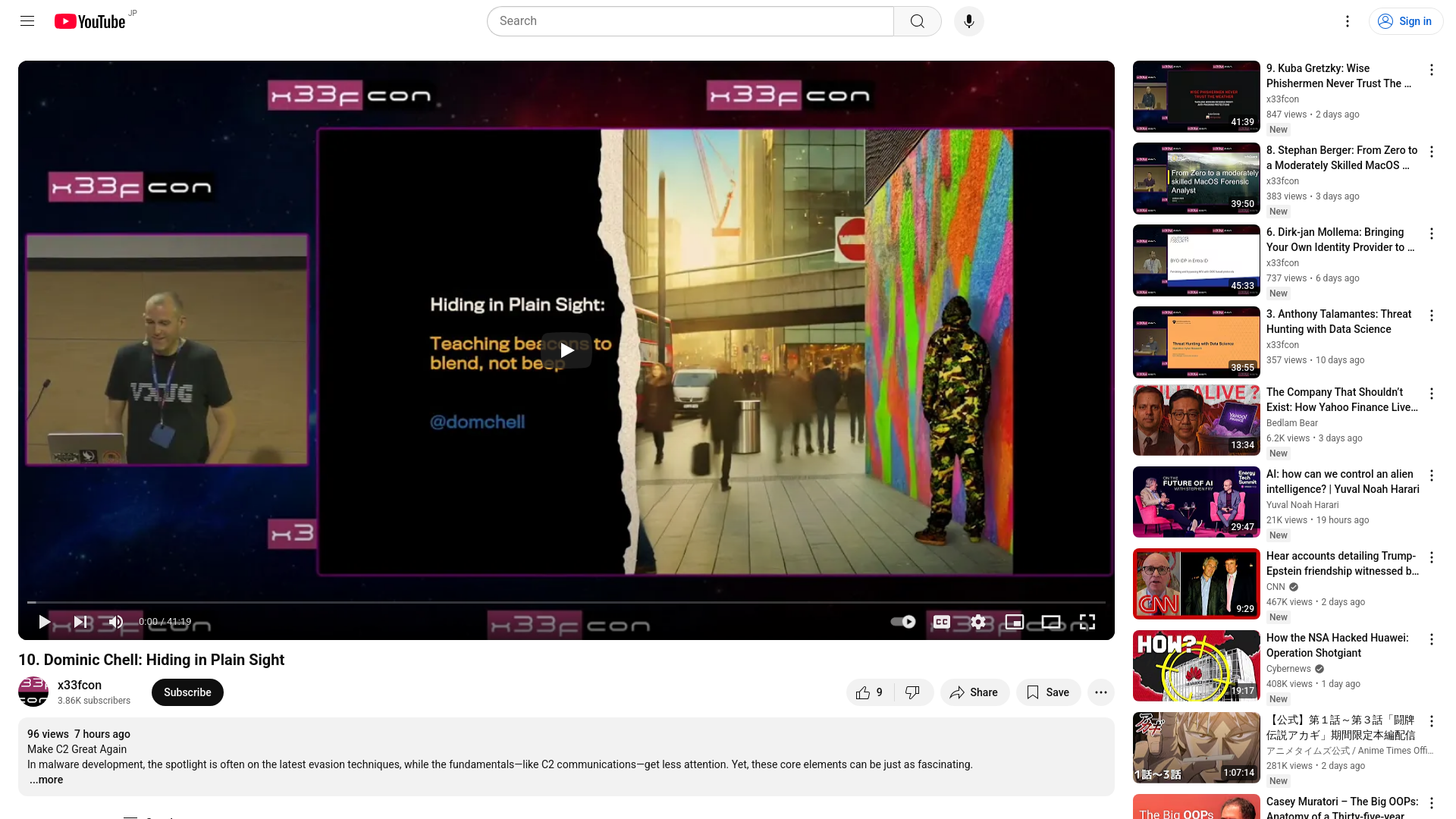Open CNN Trump-Epstein video thumbnail

[1196, 584]
